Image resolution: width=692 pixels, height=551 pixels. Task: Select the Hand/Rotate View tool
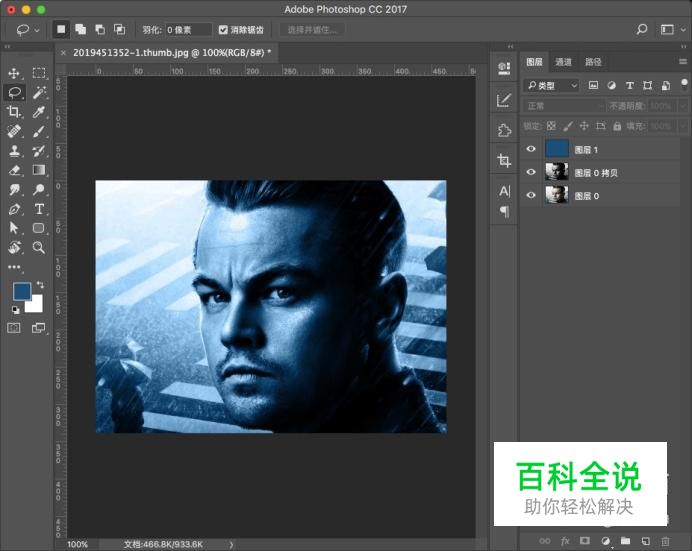(14, 247)
